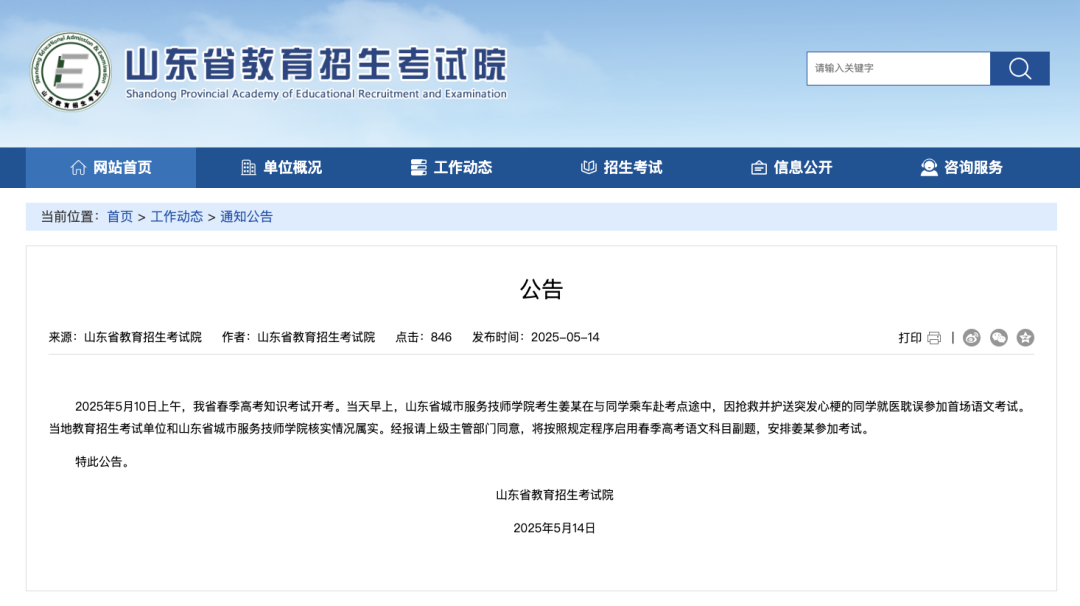Viewport: 1080px width, 606px height.
Task: Click the 特此公告。 closing line
Action: [x=103, y=462]
